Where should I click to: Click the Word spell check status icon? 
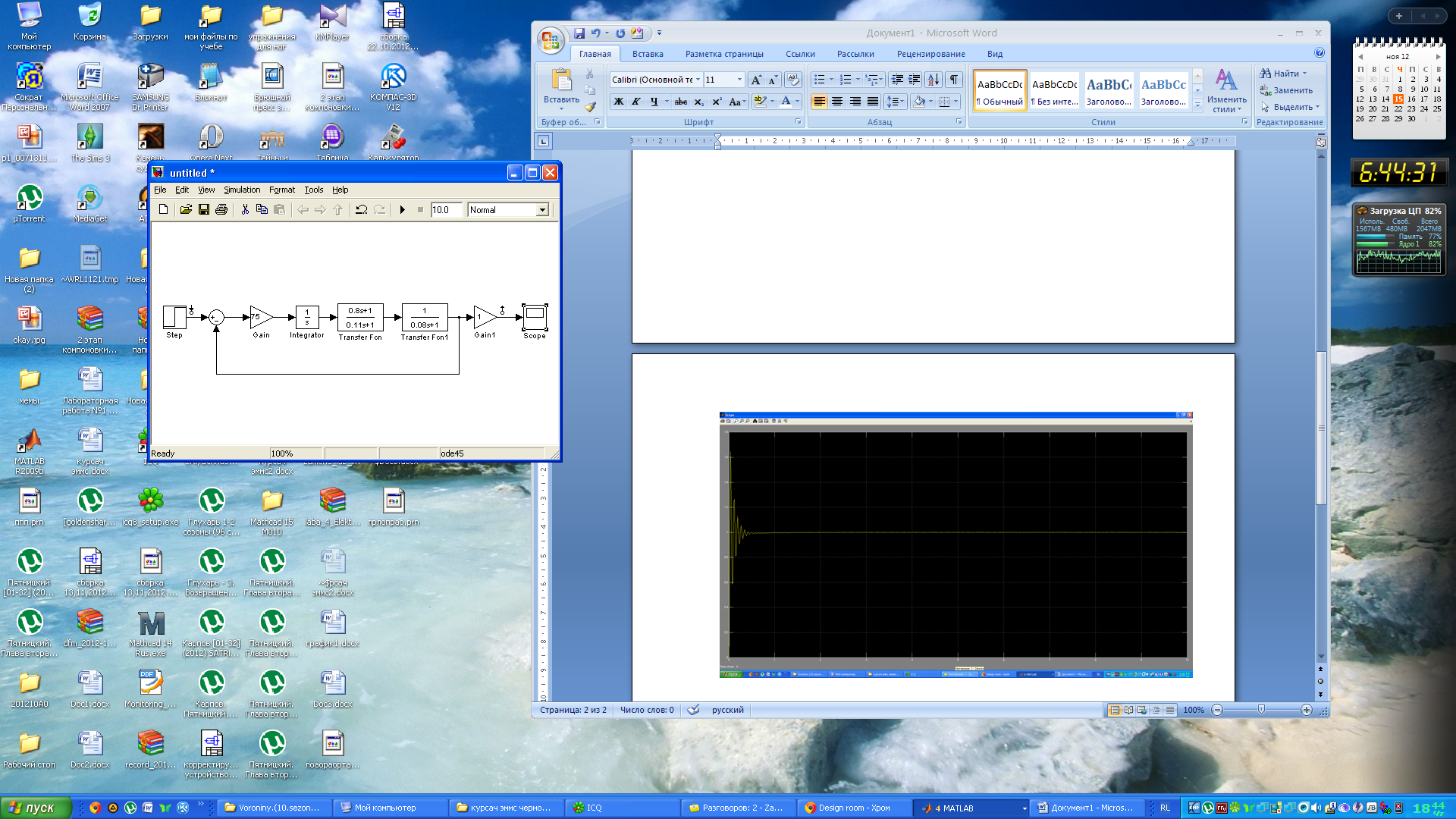click(x=693, y=711)
